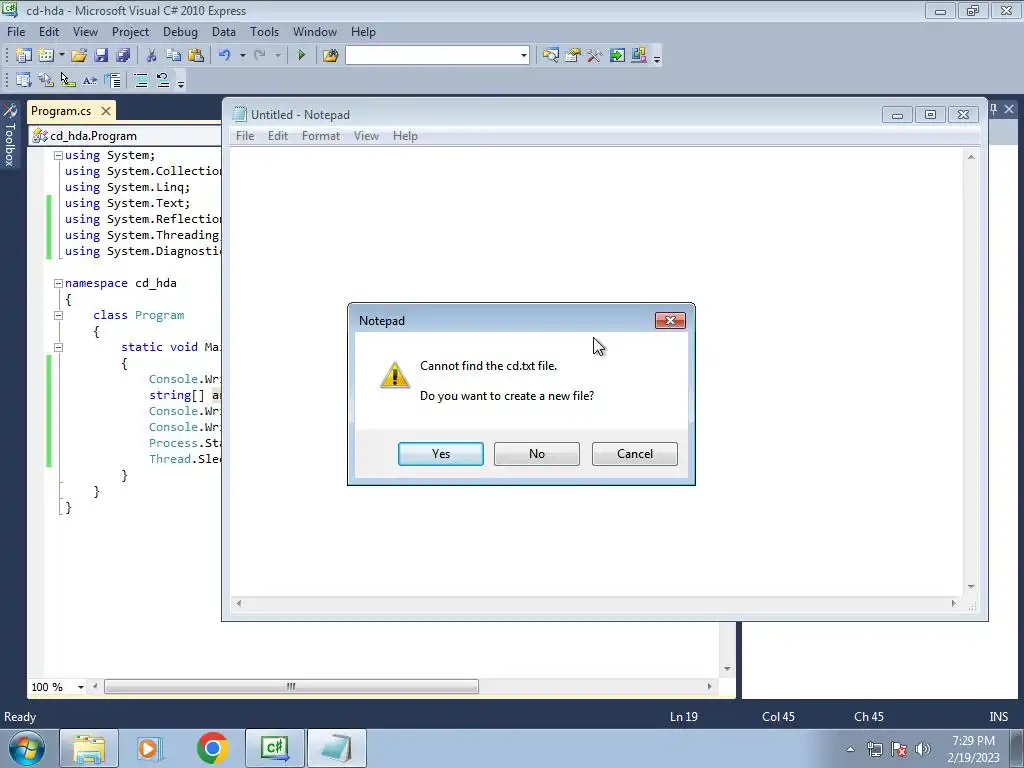Click the Toolbox hammer-and-wrench toolbar icon
1024x768 pixels.
594,56
